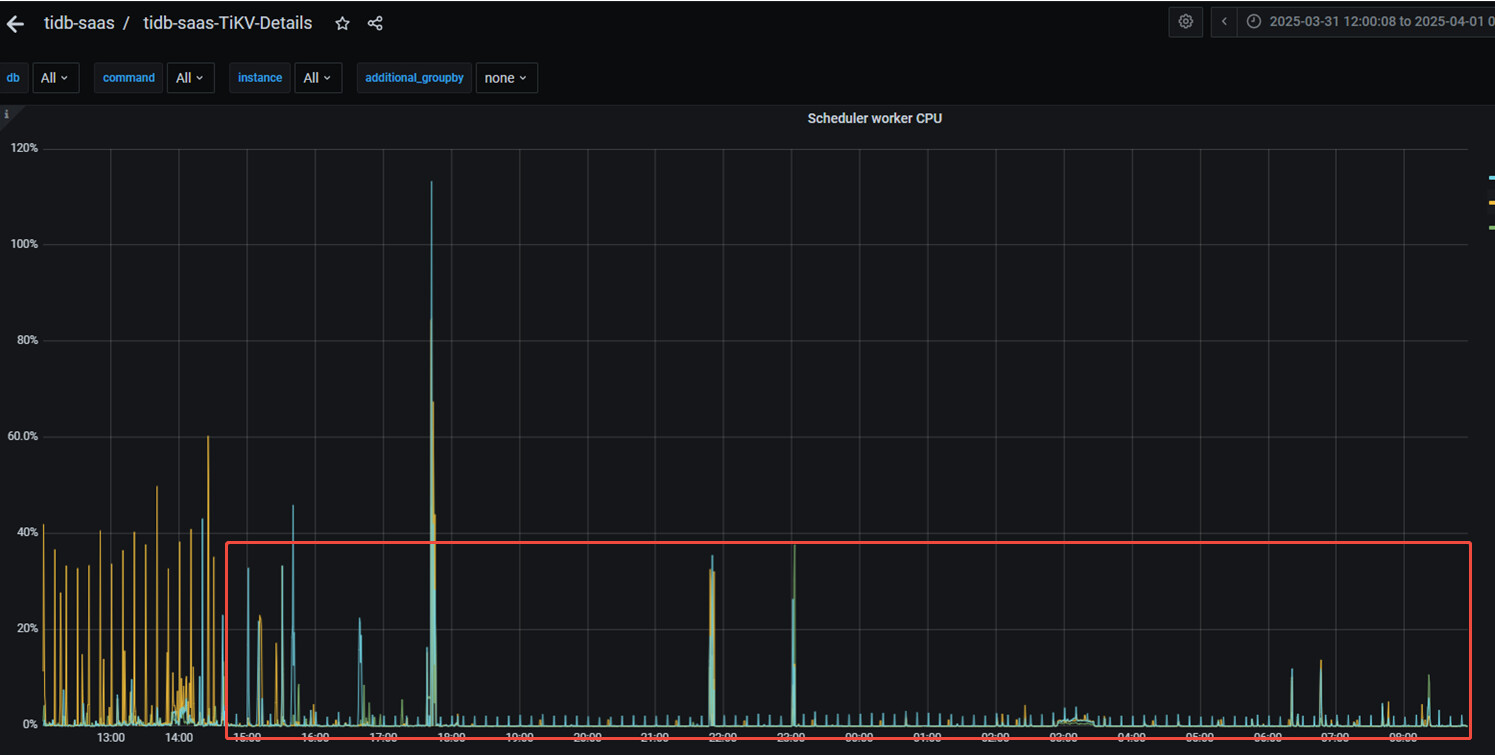Image resolution: width=1495 pixels, height=755 pixels.
Task: Open the db variable All dropdown
Action: tap(56, 78)
